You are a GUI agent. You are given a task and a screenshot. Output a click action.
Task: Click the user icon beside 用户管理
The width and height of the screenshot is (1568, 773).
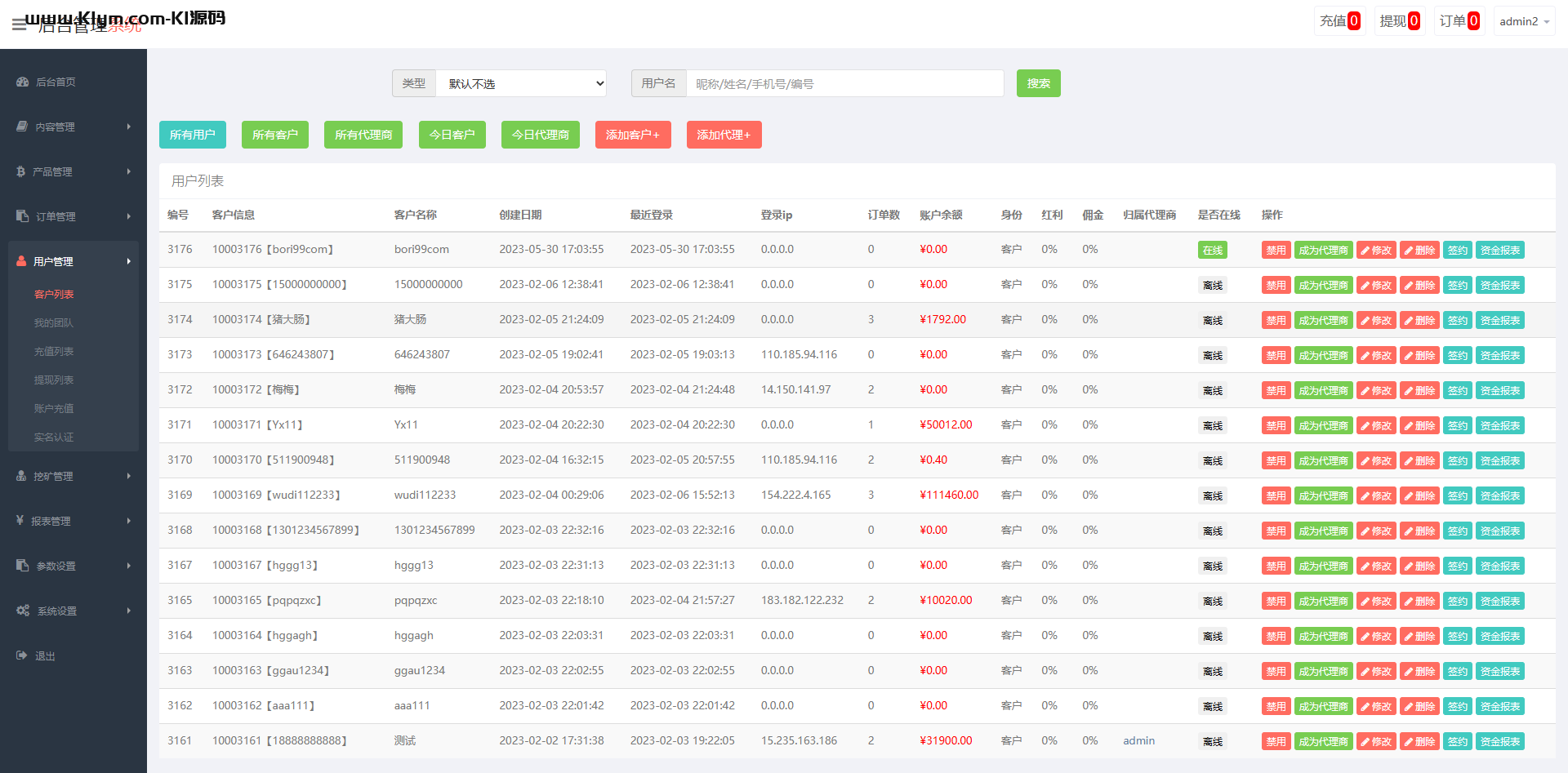point(21,261)
